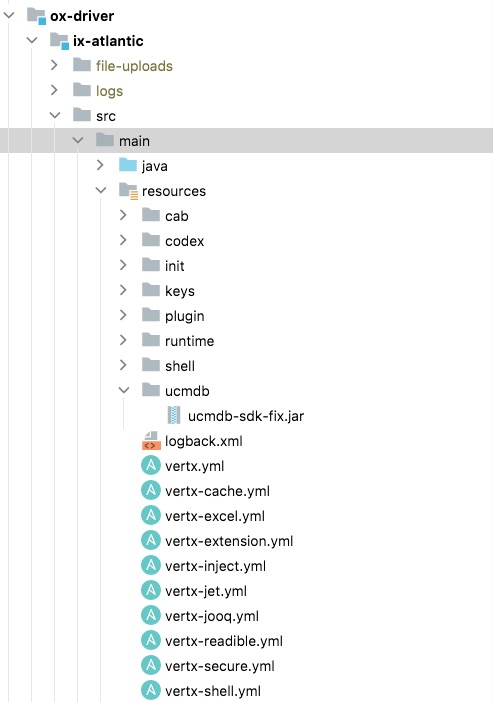Select the java source folder icon
This screenshot has width=493, height=702.
click(128, 166)
